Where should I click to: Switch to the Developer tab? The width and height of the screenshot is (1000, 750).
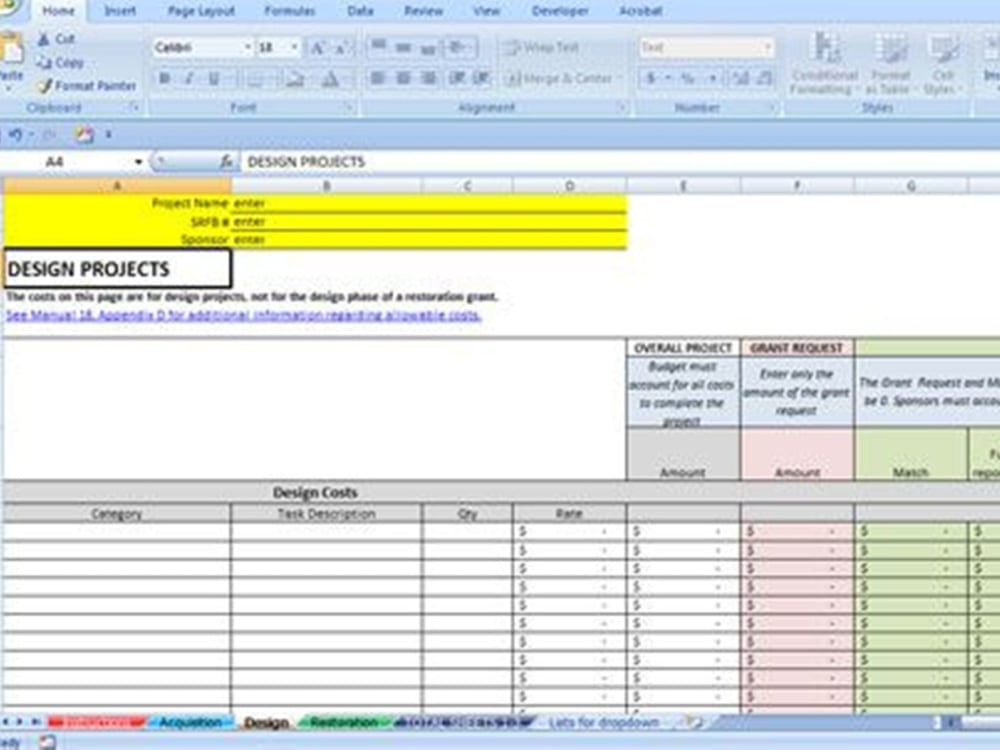tap(560, 11)
